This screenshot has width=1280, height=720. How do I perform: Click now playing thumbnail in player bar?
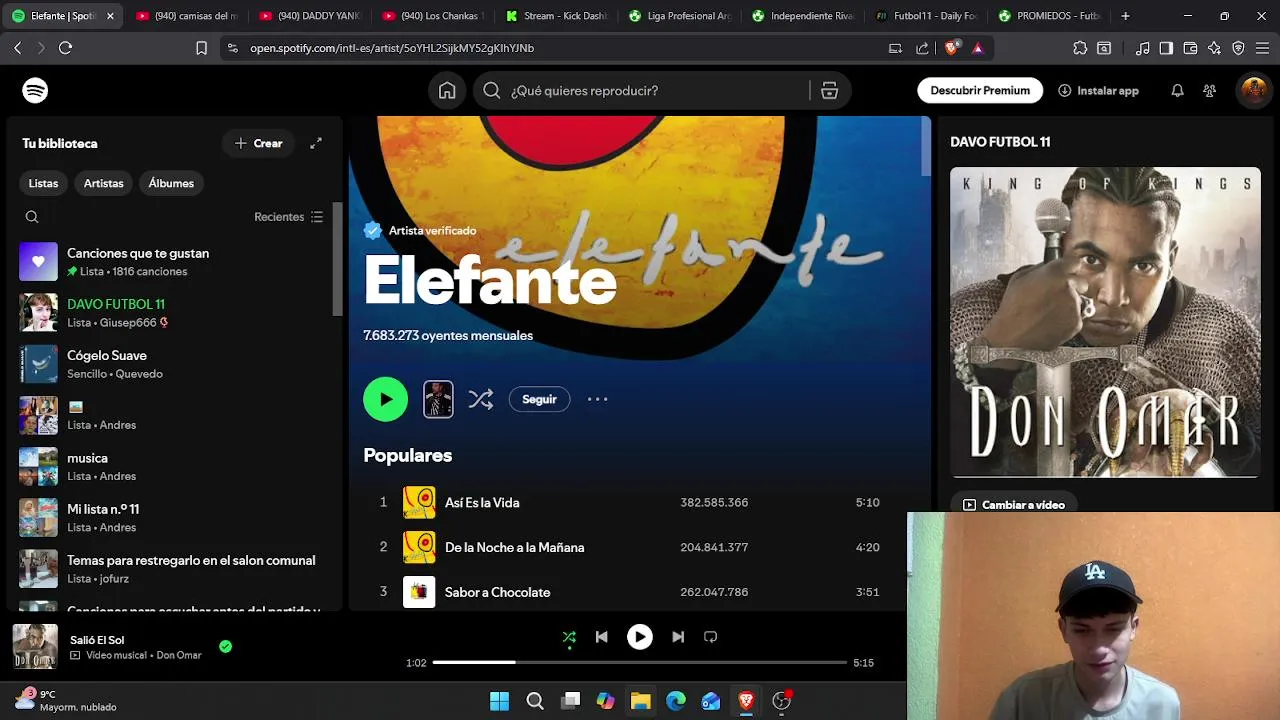[35, 647]
